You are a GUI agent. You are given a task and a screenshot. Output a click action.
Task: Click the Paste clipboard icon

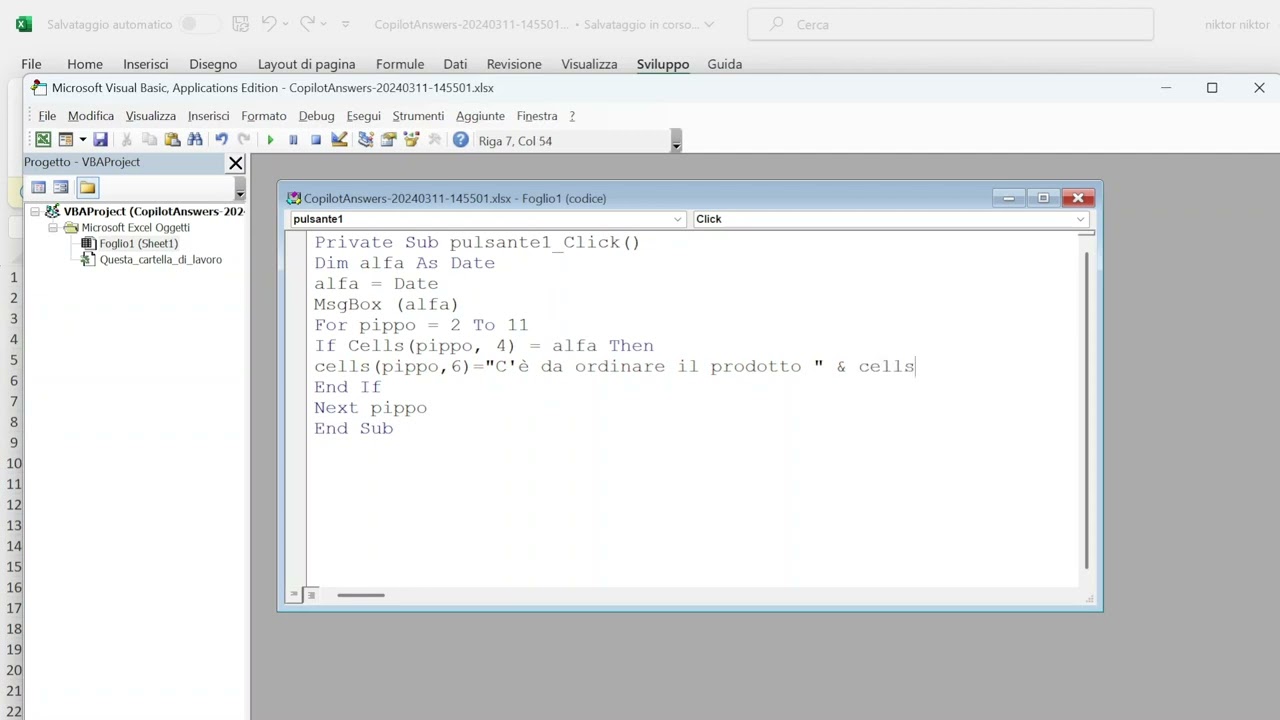coord(172,140)
